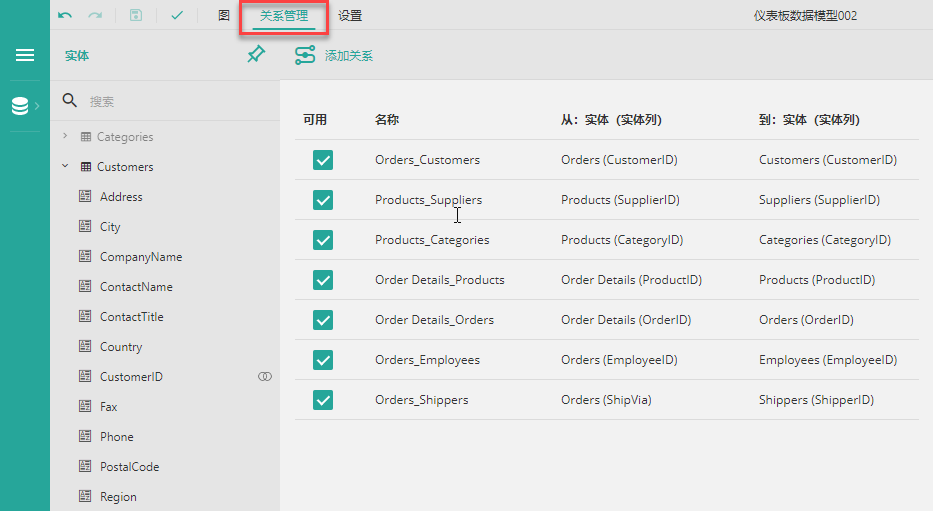The height and width of the screenshot is (511, 933).
Task: Uncheck the Orders_Customers relationship checkbox
Action: point(323,160)
